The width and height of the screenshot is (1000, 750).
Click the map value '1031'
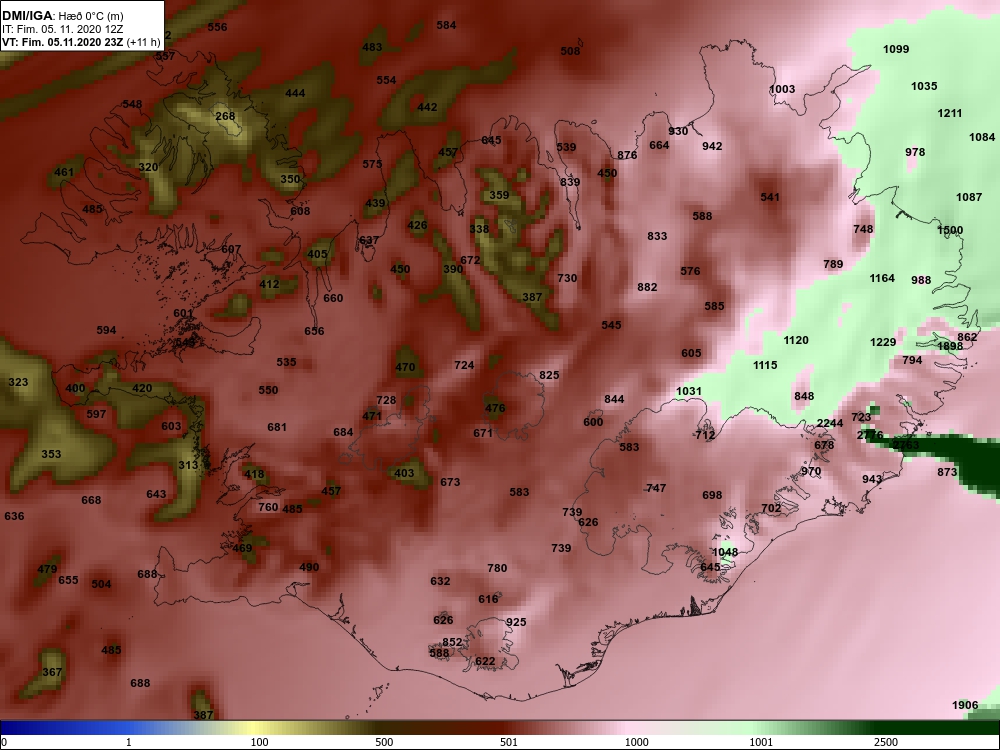pos(689,391)
